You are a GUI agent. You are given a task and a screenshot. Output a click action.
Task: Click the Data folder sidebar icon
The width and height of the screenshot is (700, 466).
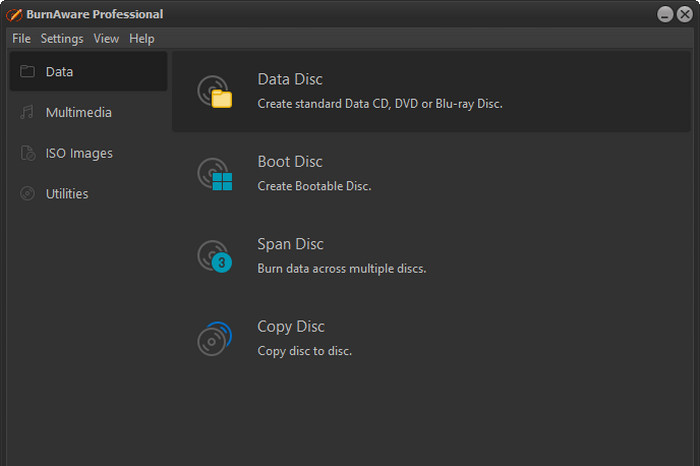click(x=27, y=71)
